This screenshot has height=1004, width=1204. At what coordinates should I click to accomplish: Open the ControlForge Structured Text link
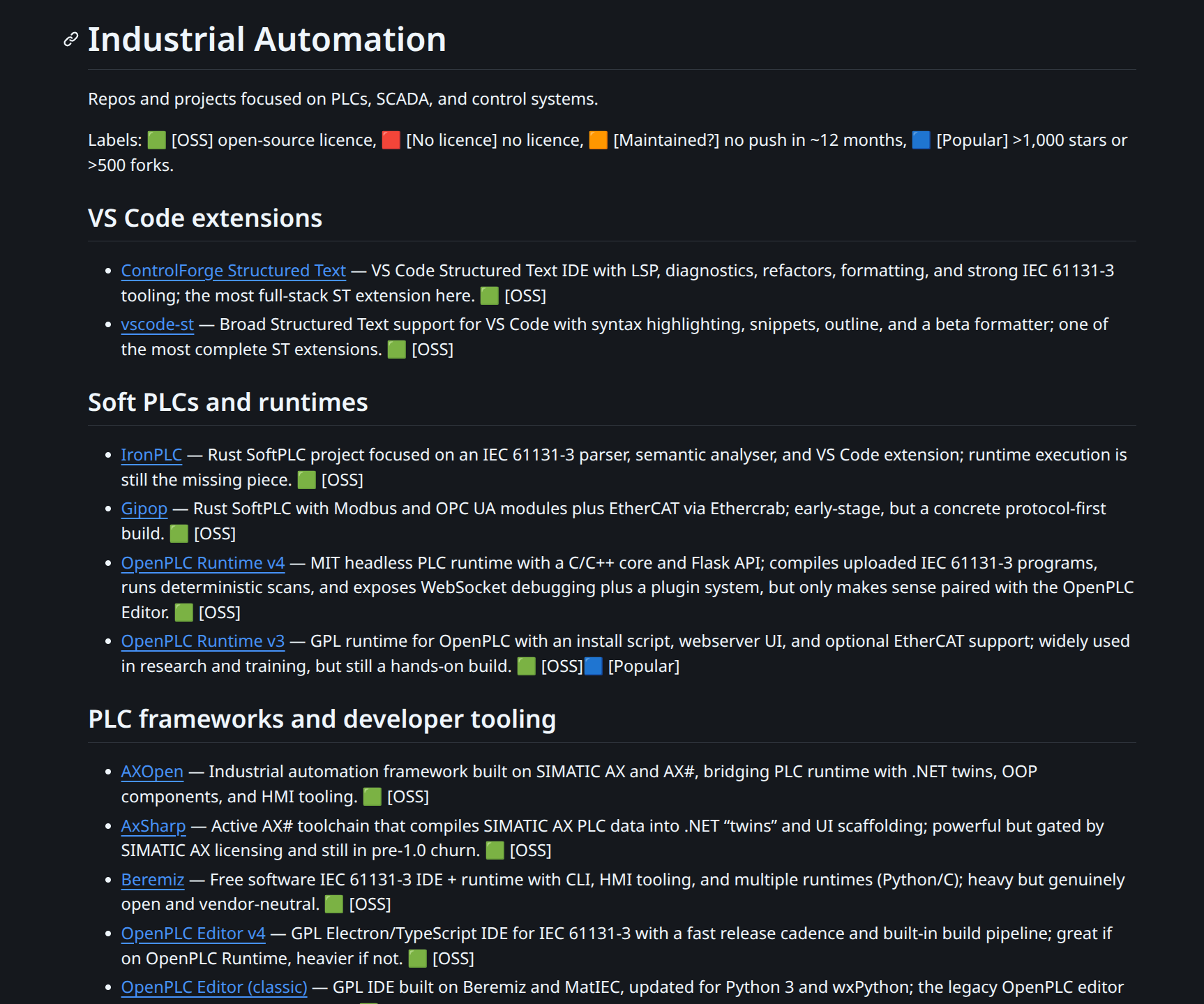click(232, 271)
